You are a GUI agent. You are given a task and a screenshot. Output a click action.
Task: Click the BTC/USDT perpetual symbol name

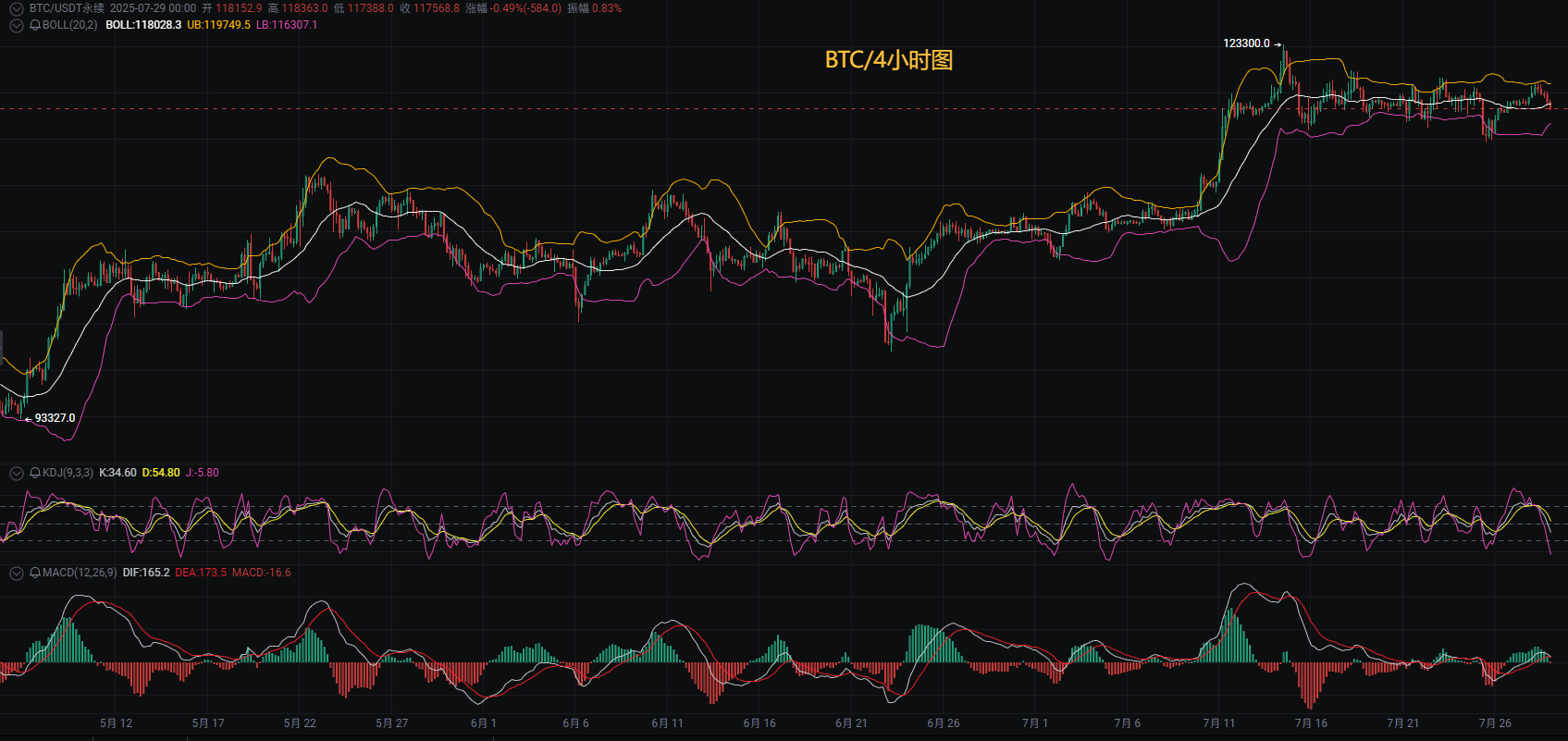click(67, 8)
